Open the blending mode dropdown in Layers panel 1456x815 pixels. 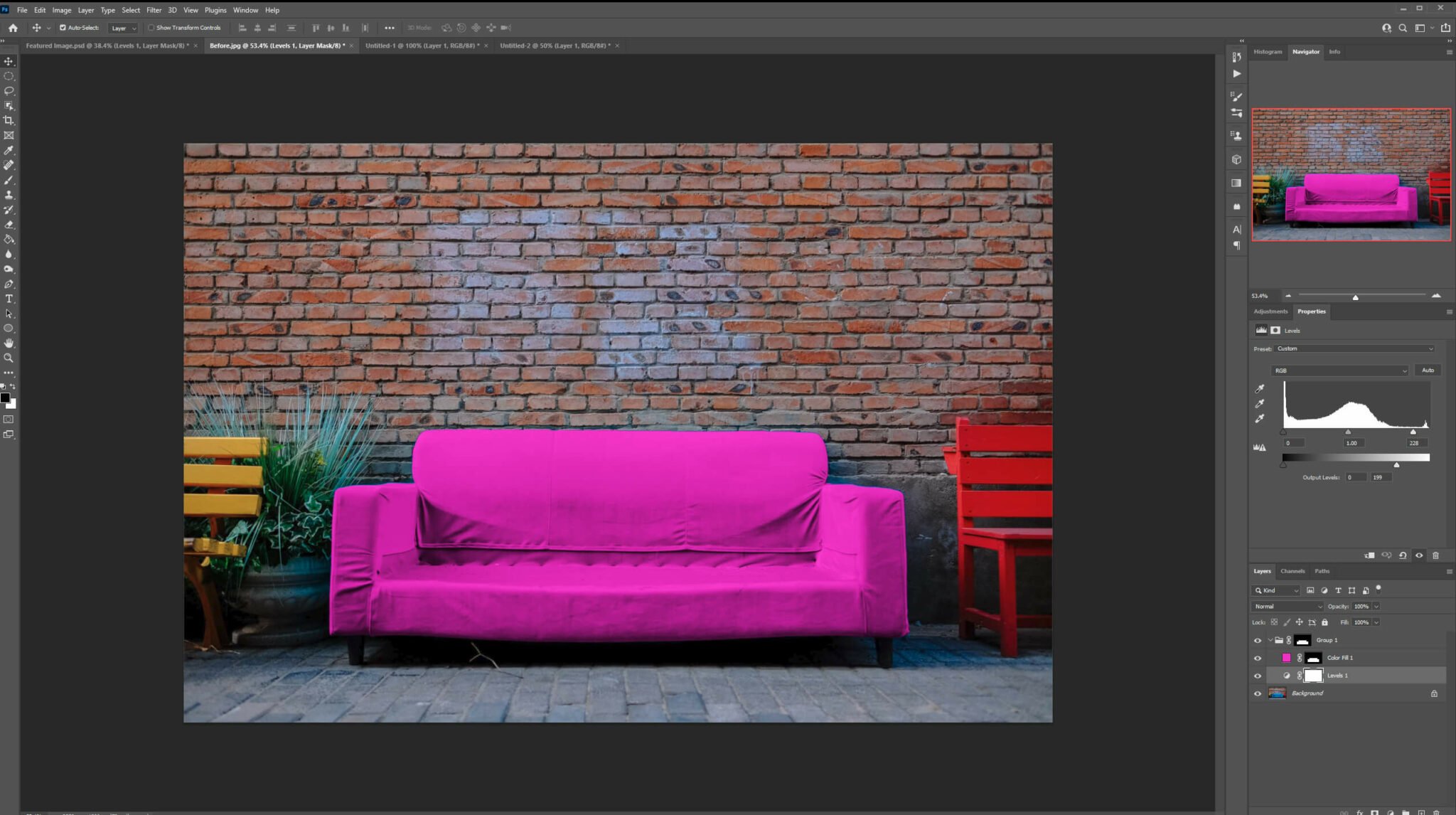[1287, 606]
